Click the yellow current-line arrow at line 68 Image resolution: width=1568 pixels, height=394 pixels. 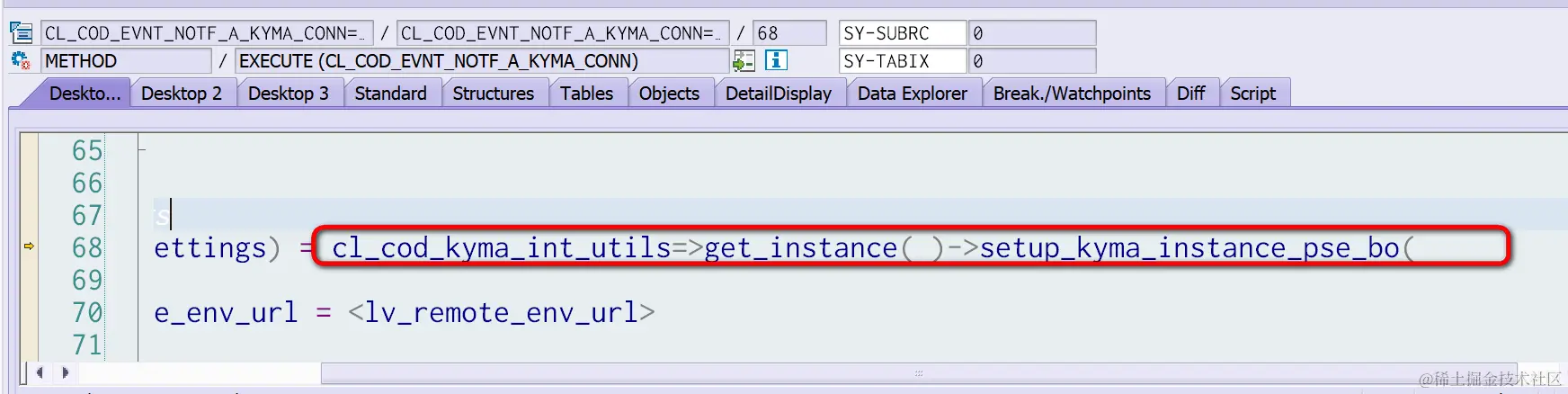pyautogui.click(x=29, y=246)
